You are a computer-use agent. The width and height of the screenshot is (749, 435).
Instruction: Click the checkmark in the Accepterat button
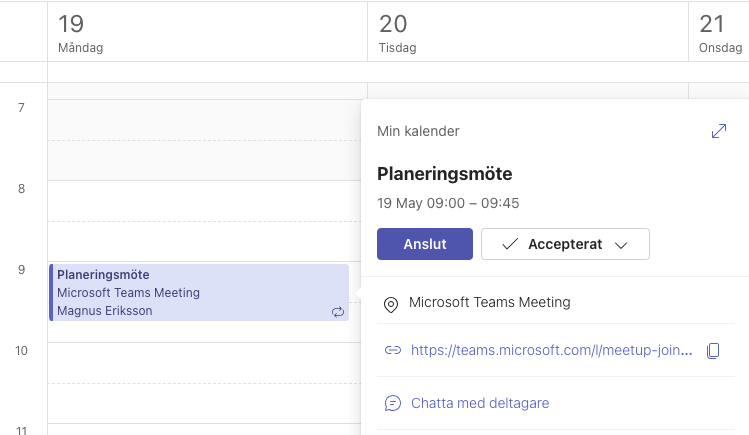pyautogui.click(x=510, y=244)
